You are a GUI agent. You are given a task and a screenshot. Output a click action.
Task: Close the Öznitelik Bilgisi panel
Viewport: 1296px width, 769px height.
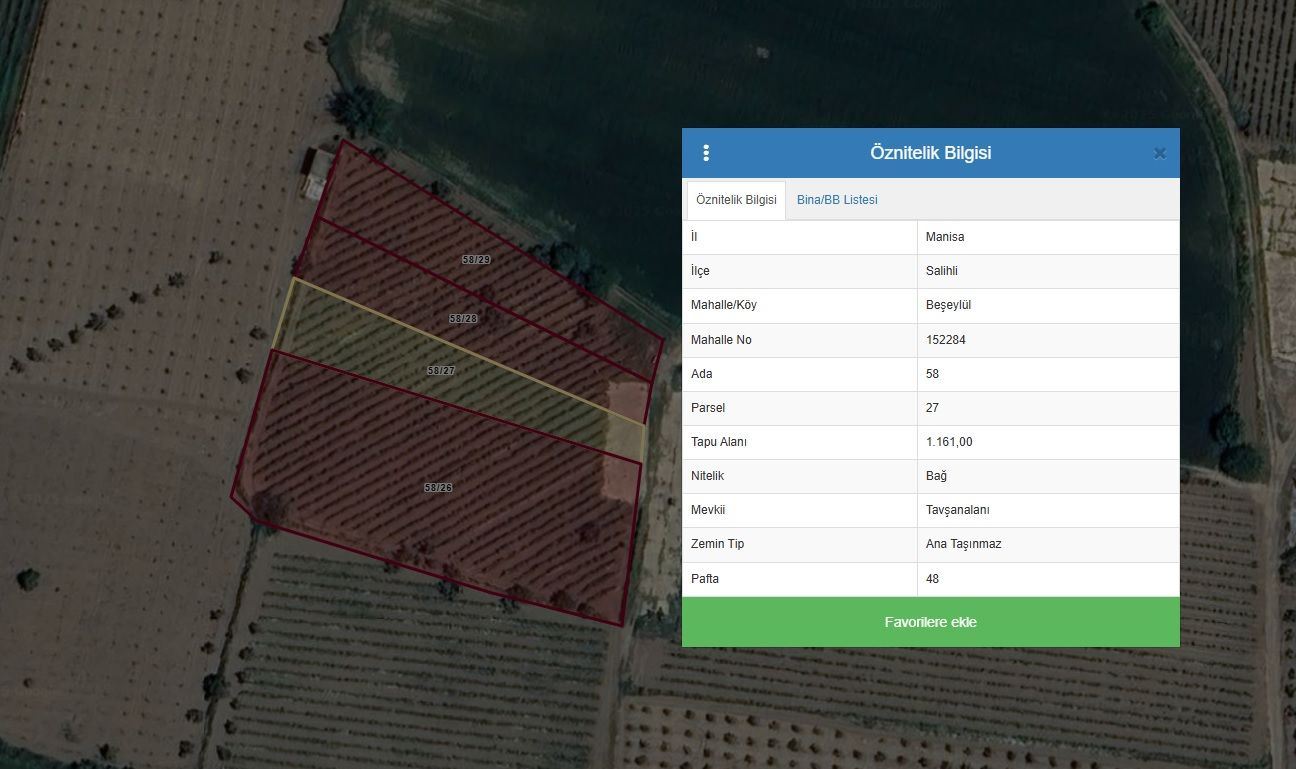click(x=1159, y=154)
